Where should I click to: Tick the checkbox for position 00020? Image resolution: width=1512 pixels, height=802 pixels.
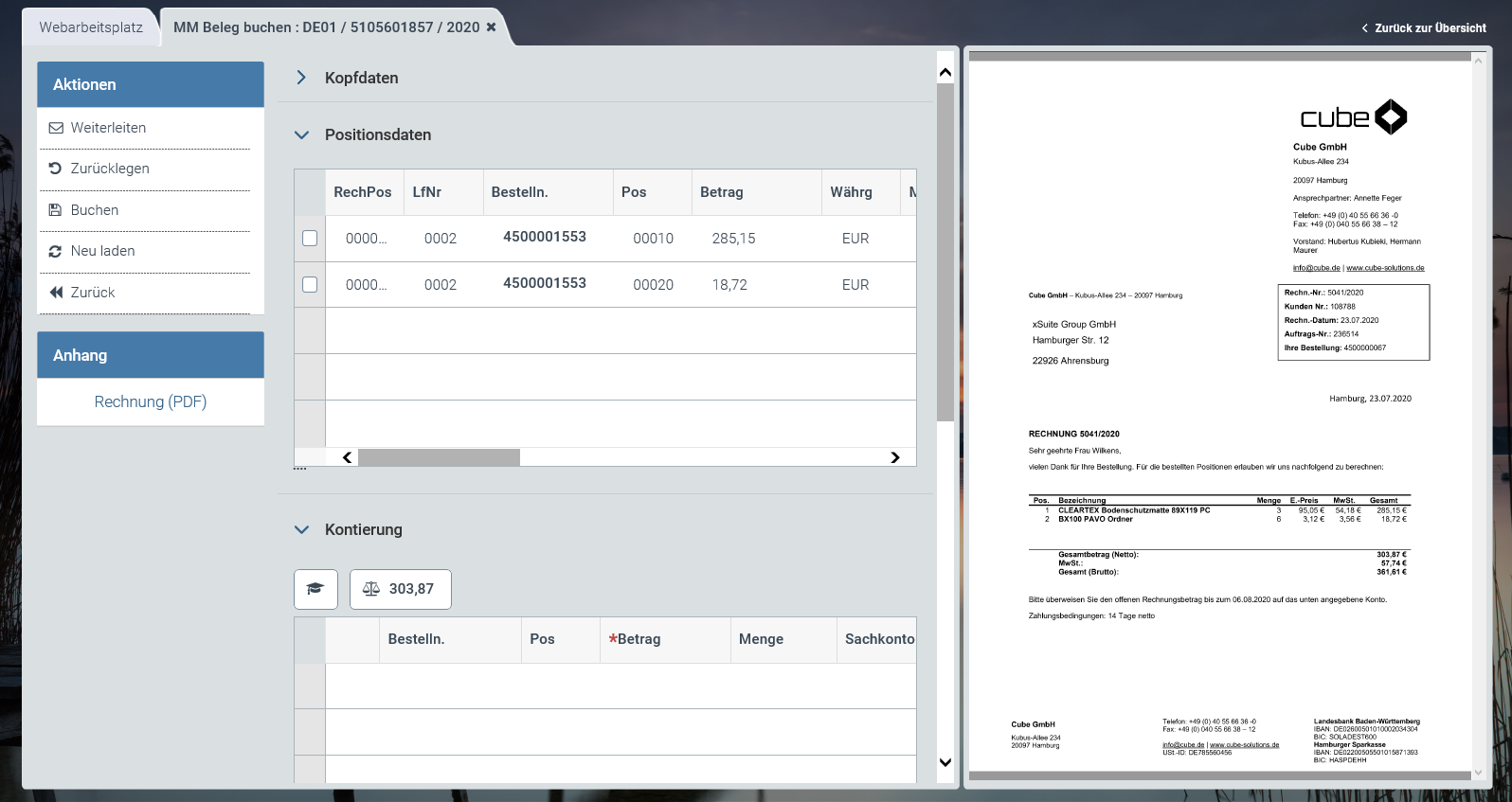[310, 284]
